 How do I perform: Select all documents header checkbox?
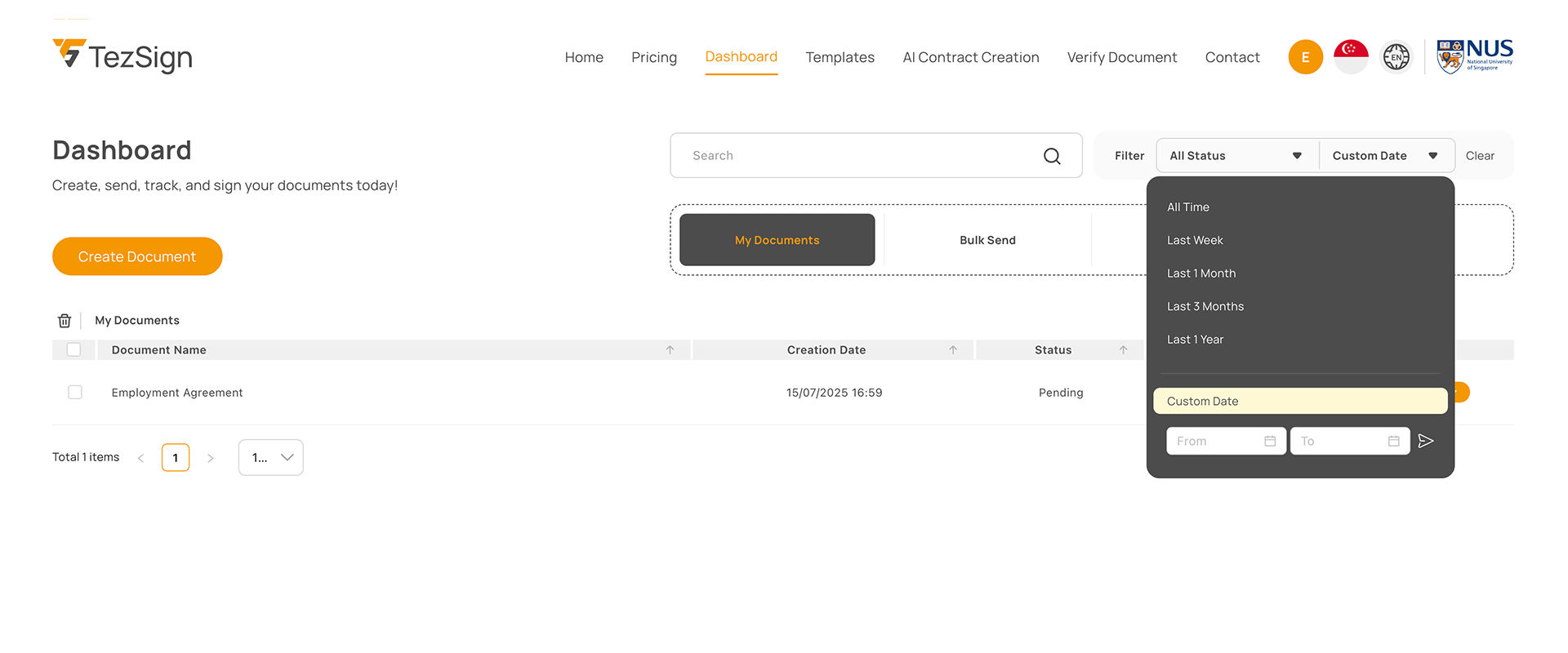tap(74, 350)
